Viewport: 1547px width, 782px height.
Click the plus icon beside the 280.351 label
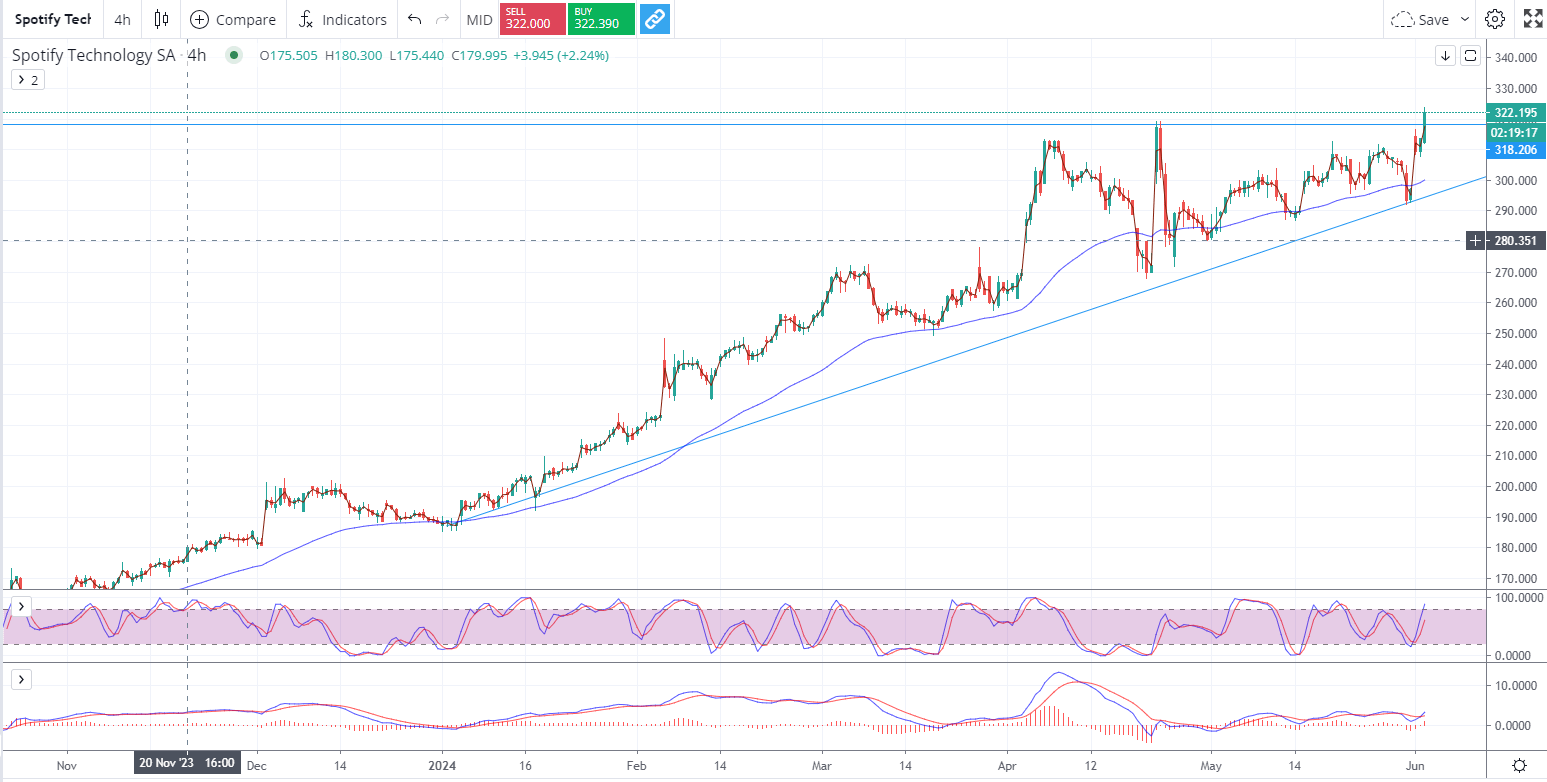pyautogui.click(x=1475, y=240)
